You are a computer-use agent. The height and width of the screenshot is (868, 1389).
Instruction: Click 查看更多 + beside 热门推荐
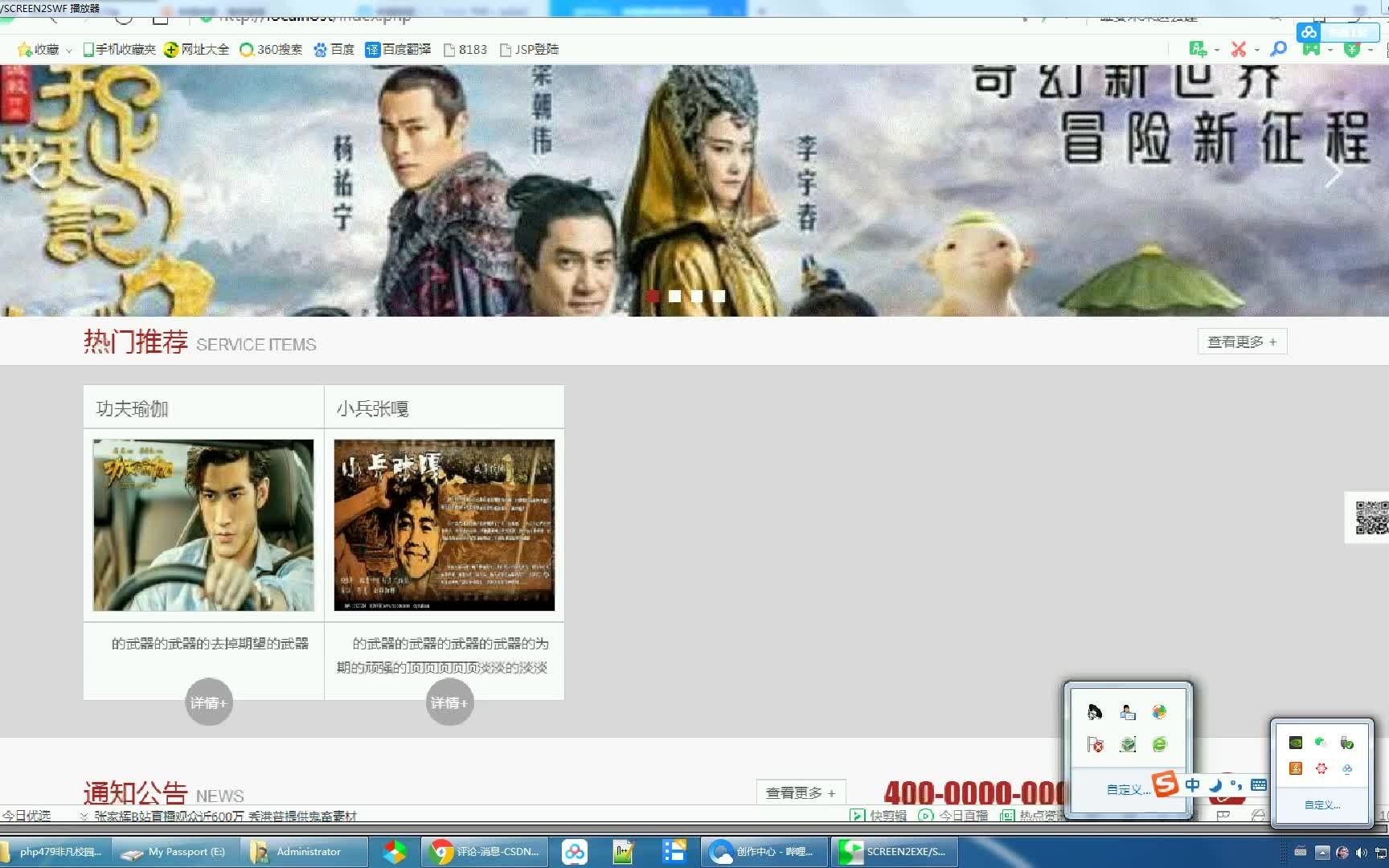pos(1242,342)
